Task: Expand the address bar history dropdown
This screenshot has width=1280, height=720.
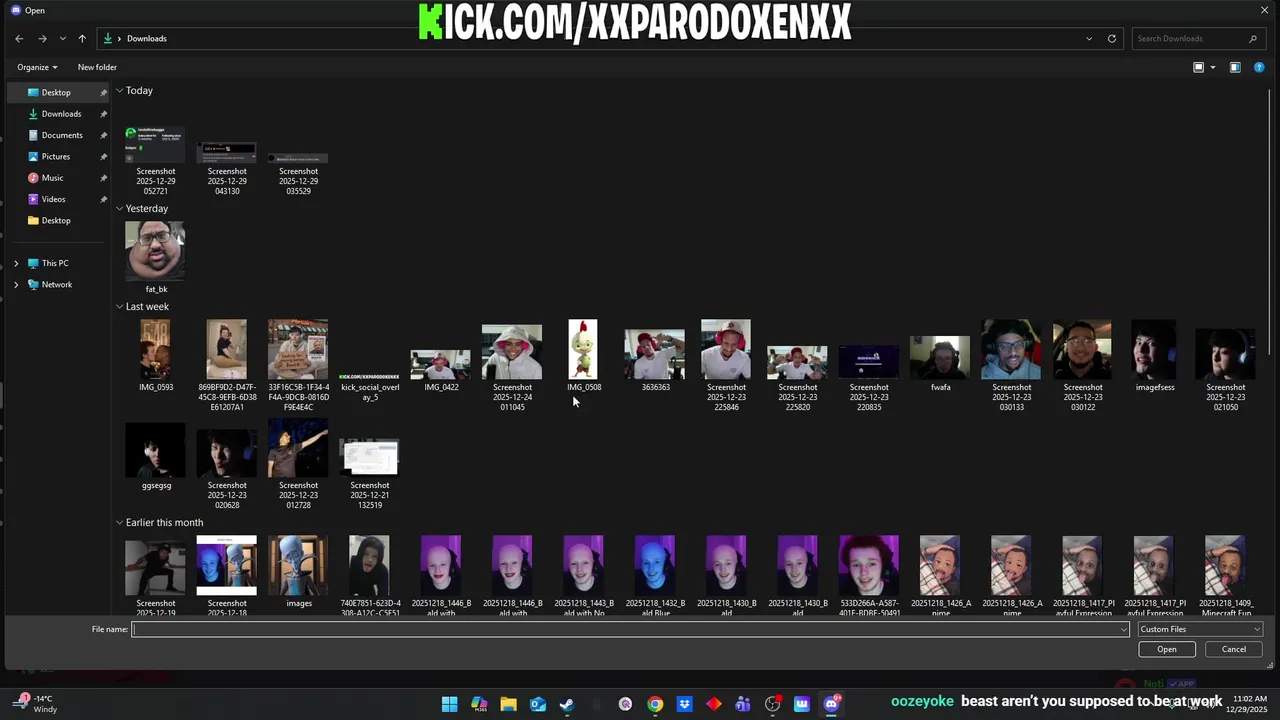Action: click(1089, 38)
